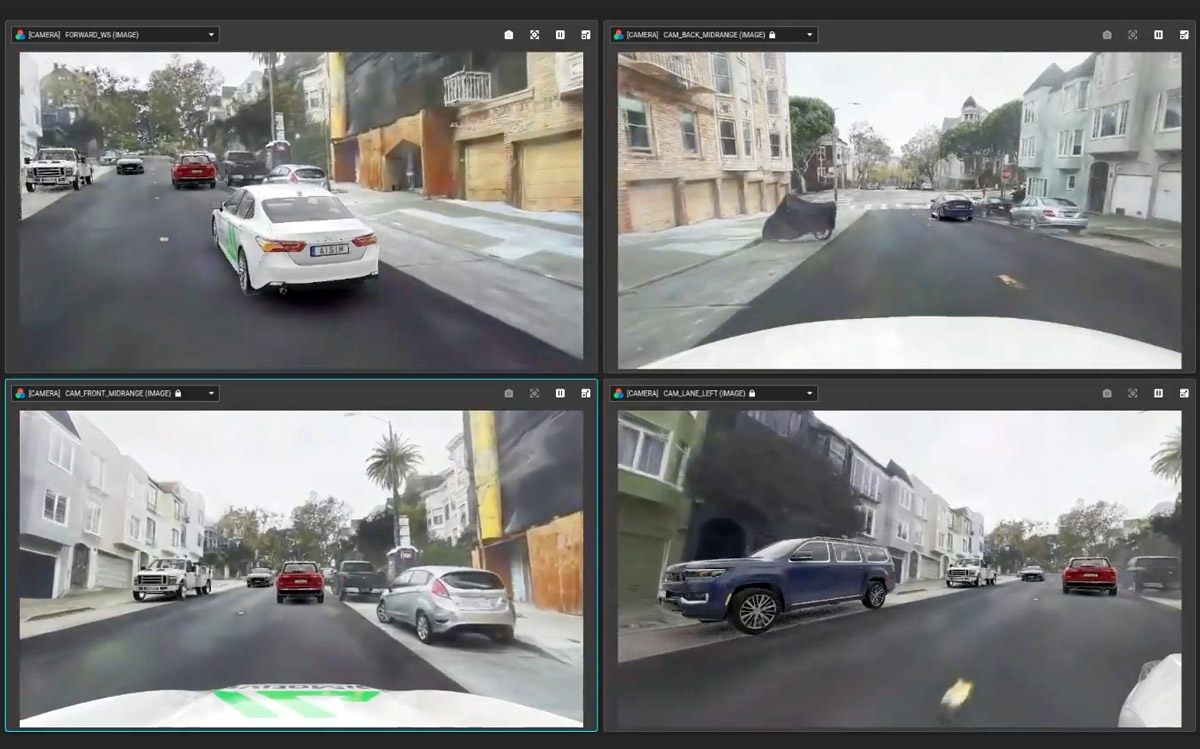Image resolution: width=1200 pixels, height=749 pixels.
Task: Open layout options for the FORWARD_WS panel
Action: [586, 35]
